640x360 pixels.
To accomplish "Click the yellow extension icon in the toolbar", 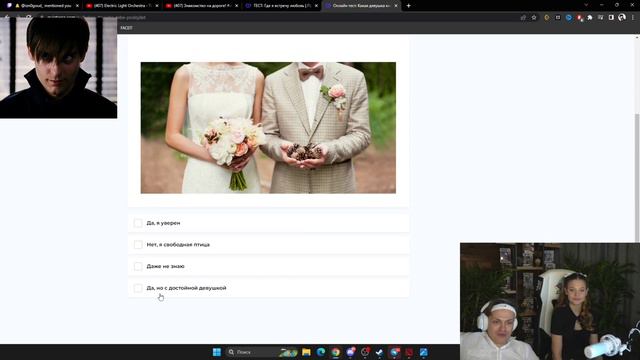I will (547, 18).
